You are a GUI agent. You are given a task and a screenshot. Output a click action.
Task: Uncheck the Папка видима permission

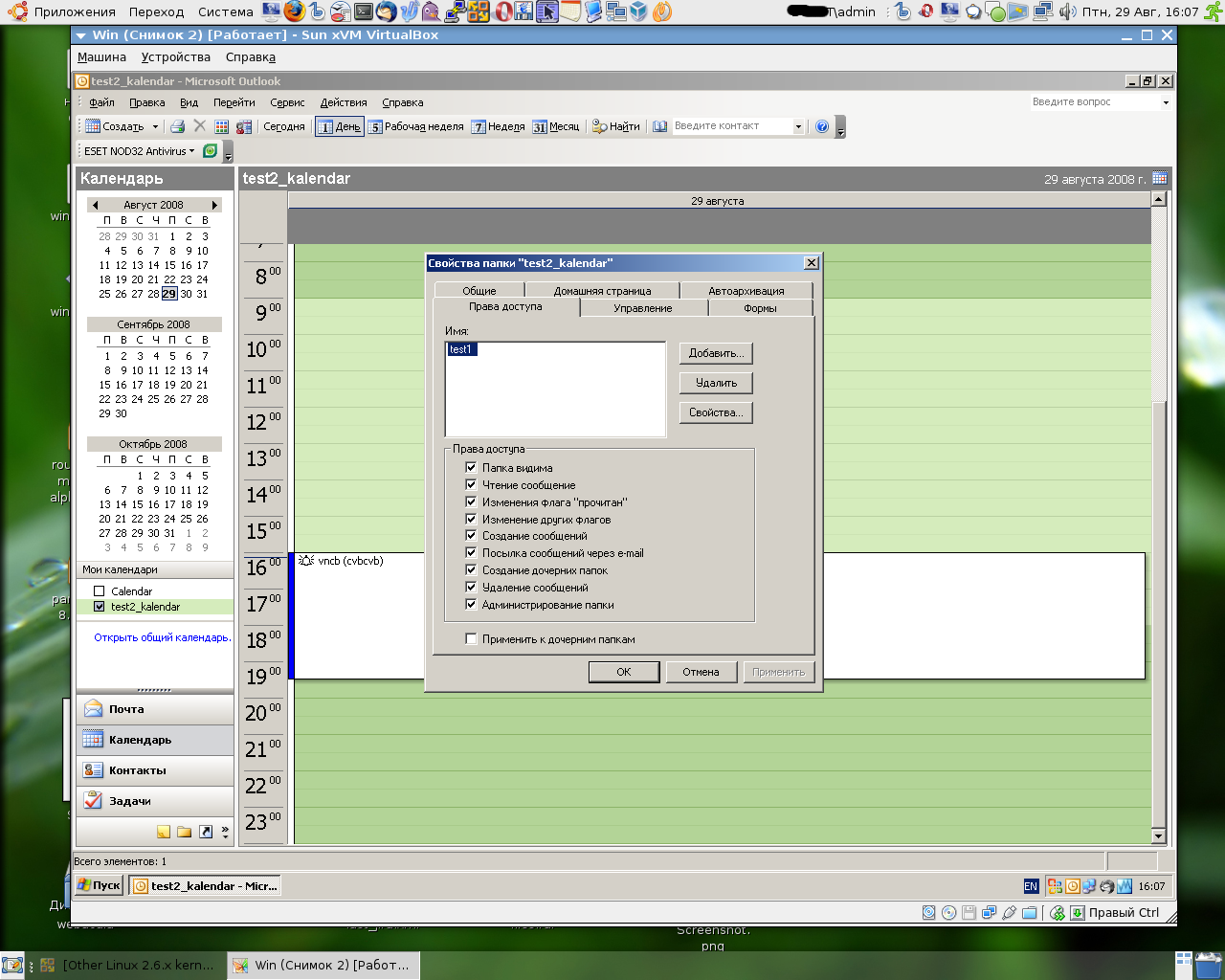coord(471,467)
